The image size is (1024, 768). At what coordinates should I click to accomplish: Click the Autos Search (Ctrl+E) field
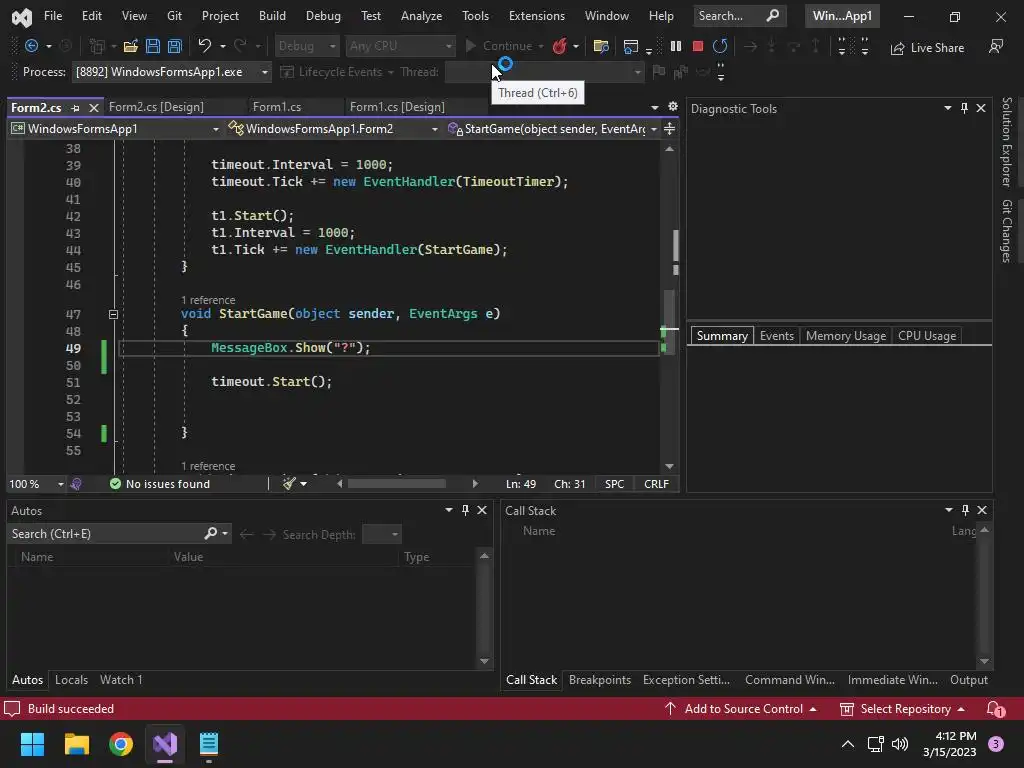[105, 534]
